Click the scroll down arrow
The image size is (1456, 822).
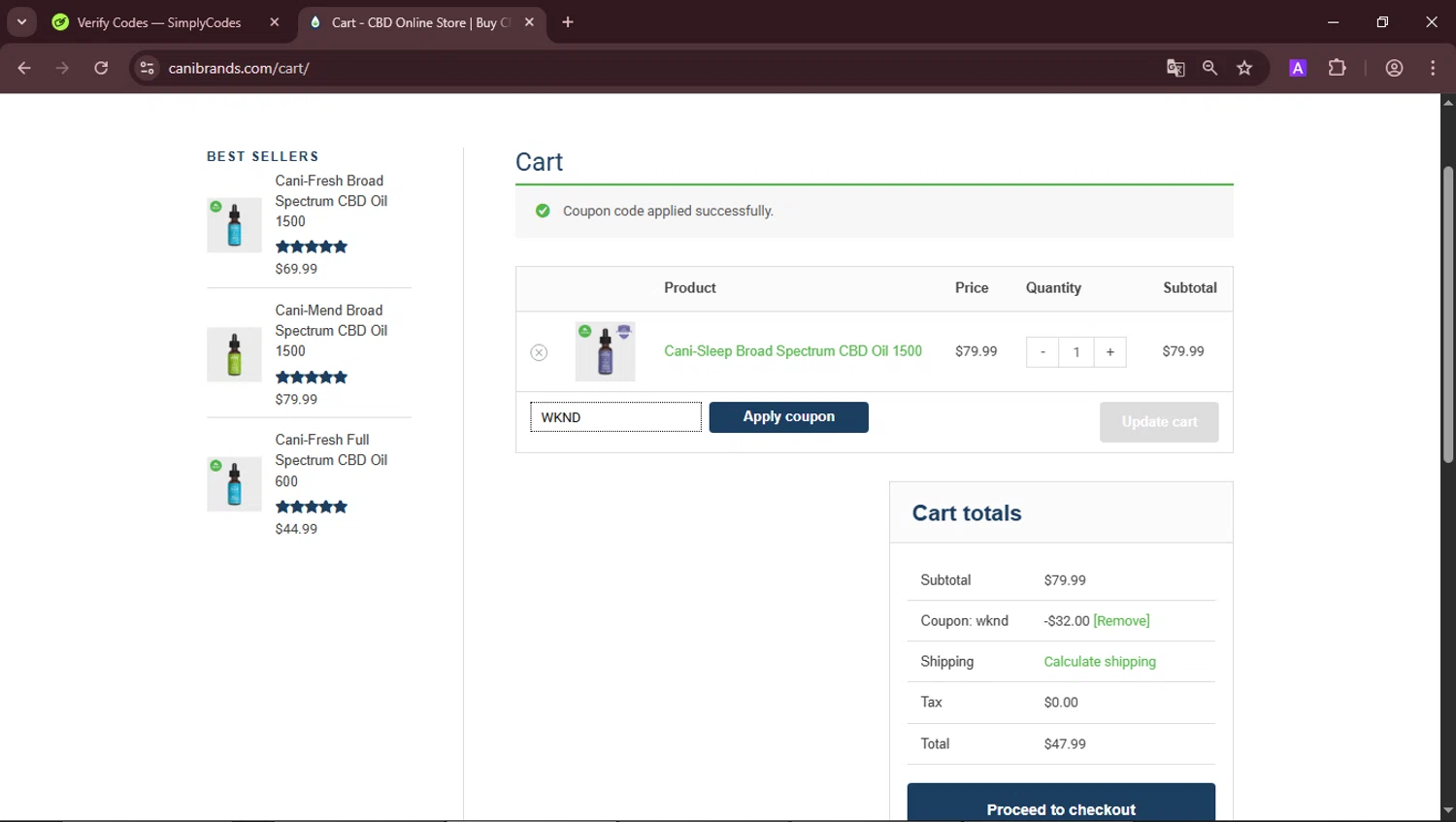click(1448, 810)
